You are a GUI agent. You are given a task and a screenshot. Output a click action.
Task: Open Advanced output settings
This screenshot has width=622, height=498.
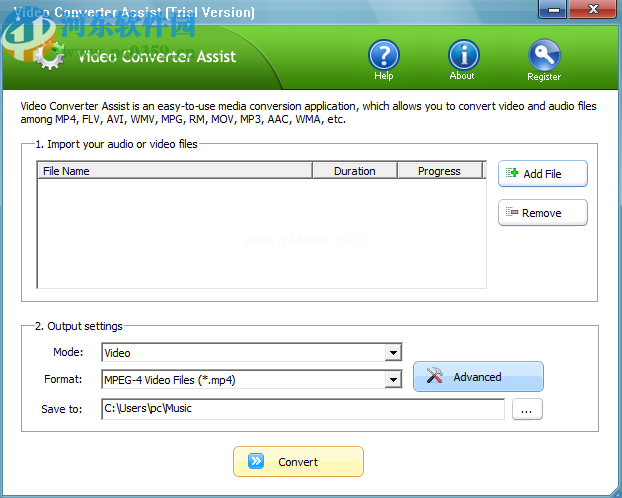(x=478, y=377)
